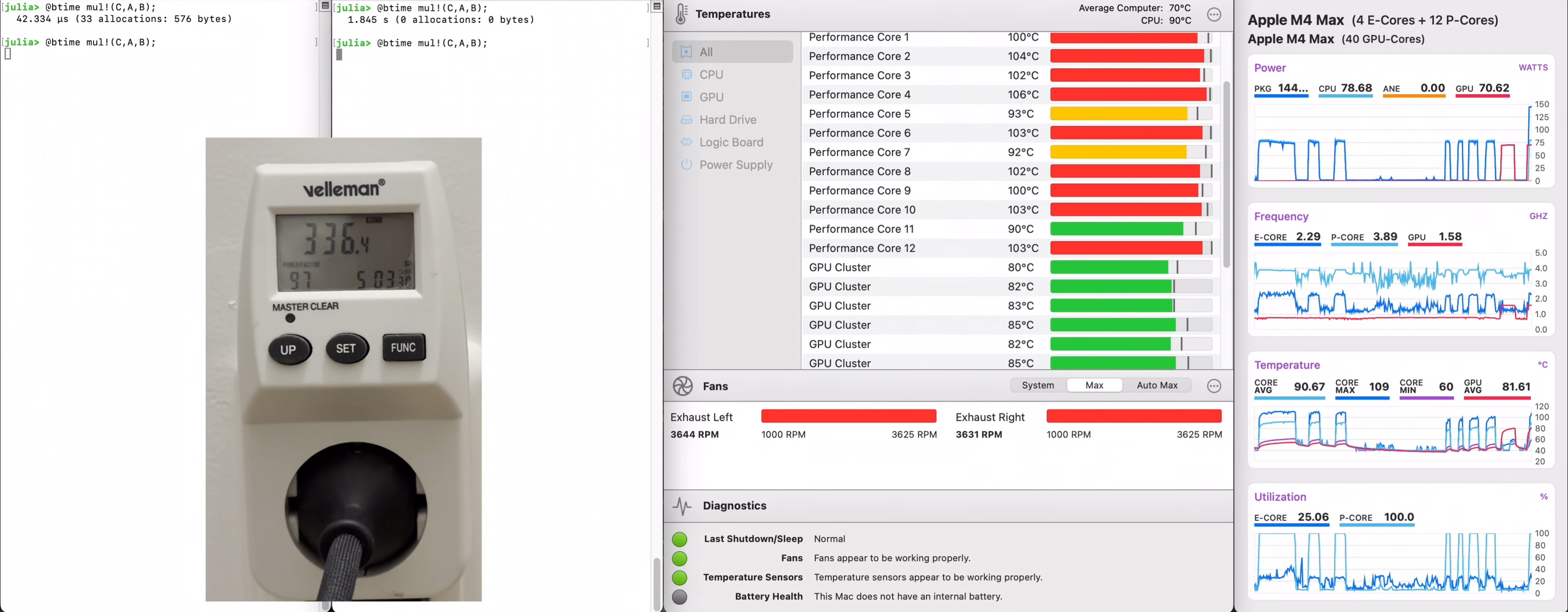Switch fan mode to System
This screenshot has height=612, width=1568.
click(x=1037, y=385)
